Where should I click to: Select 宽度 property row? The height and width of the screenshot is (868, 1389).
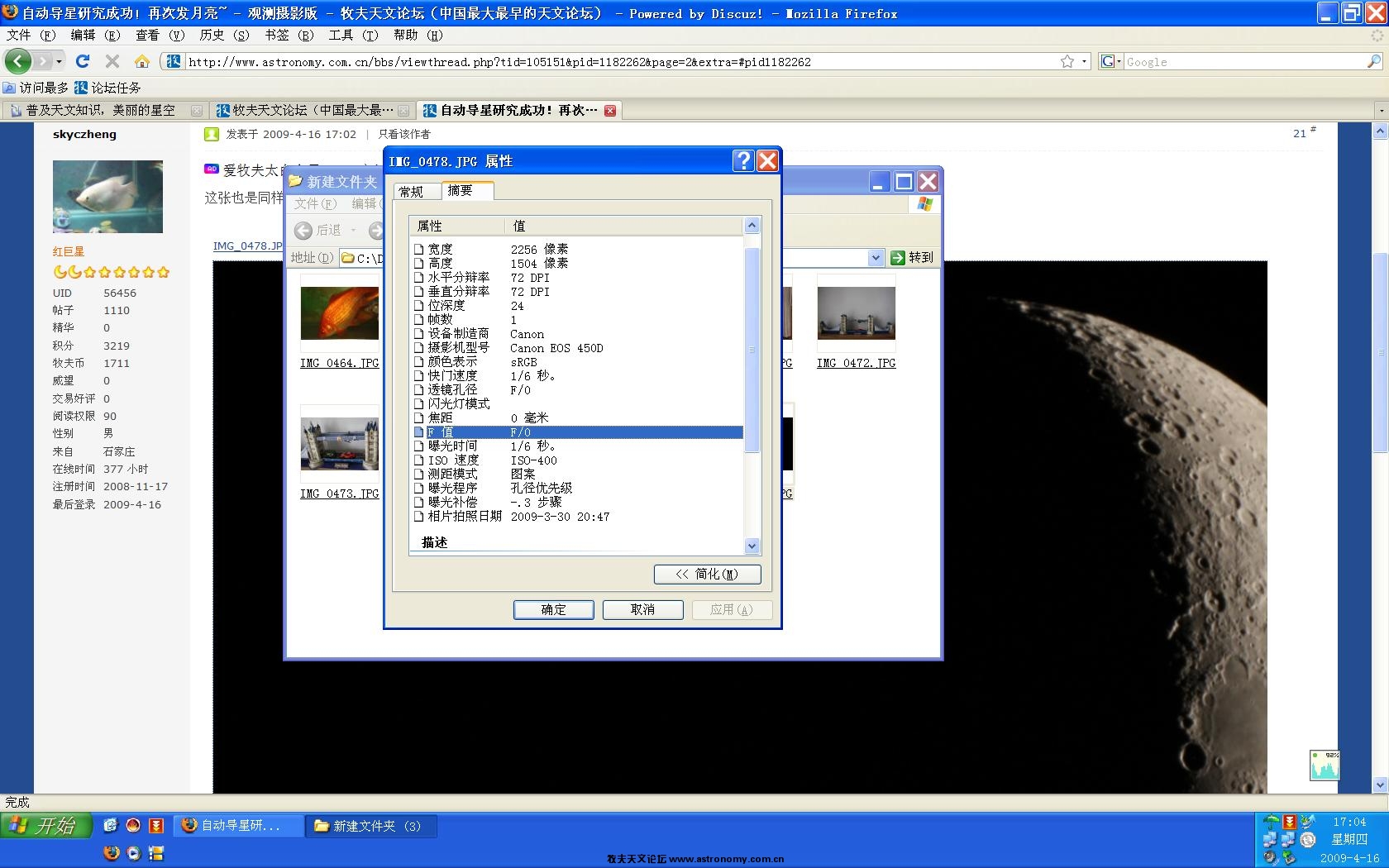click(577, 249)
